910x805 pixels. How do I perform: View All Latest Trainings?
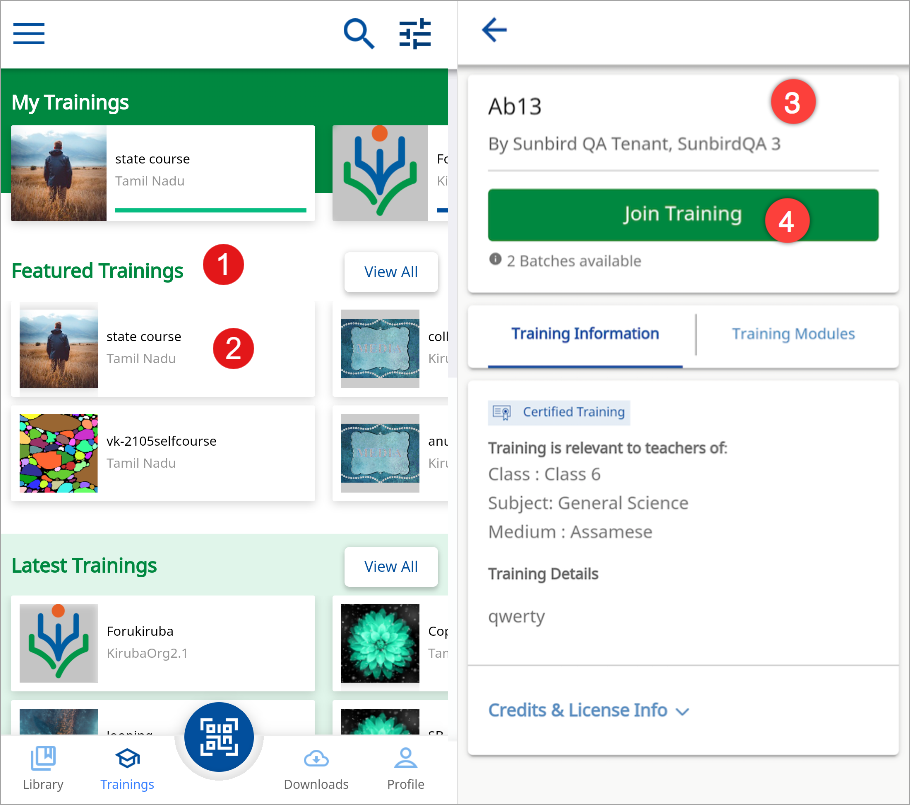coord(391,567)
